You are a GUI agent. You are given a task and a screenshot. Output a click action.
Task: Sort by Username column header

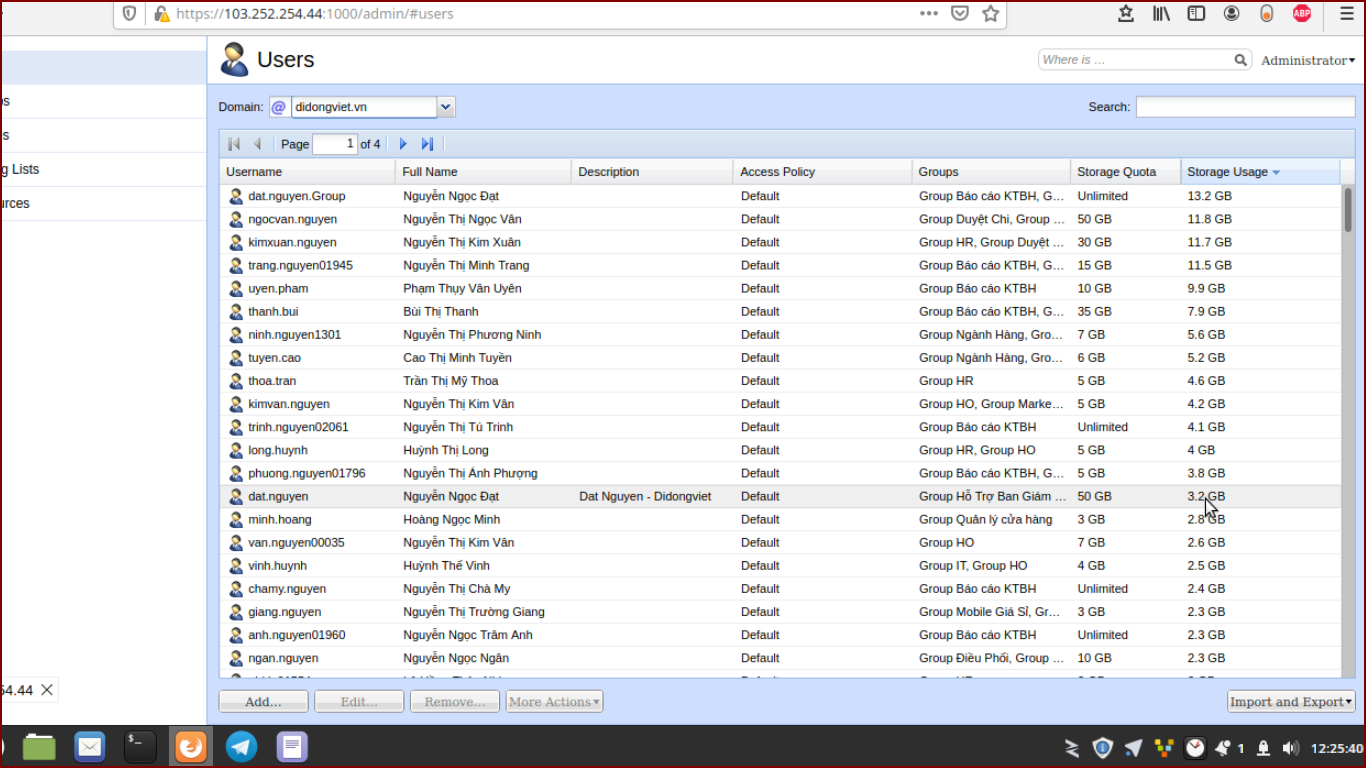[x=308, y=172]
